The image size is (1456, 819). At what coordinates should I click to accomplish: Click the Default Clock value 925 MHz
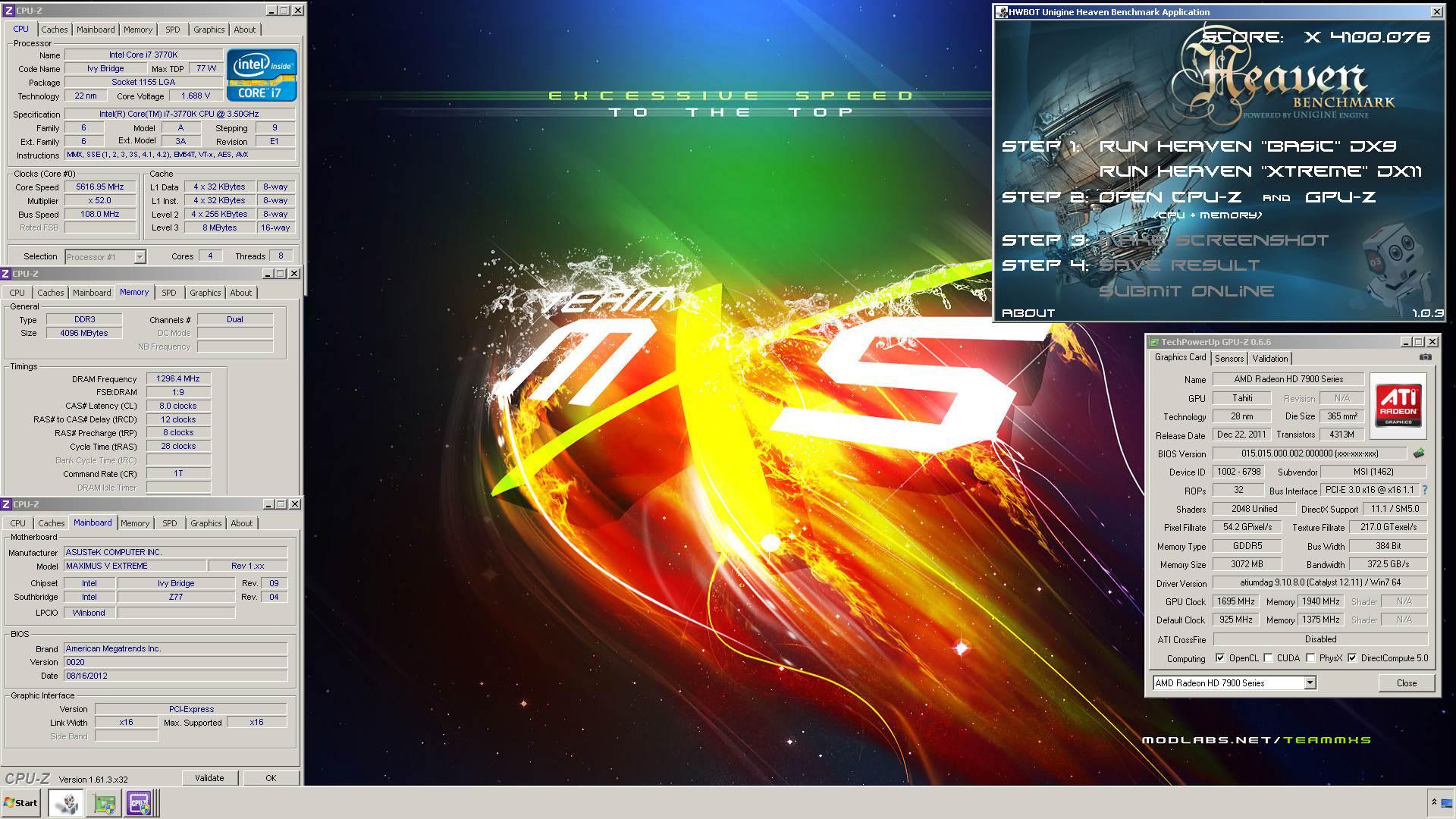click(x=1235, y=620)
